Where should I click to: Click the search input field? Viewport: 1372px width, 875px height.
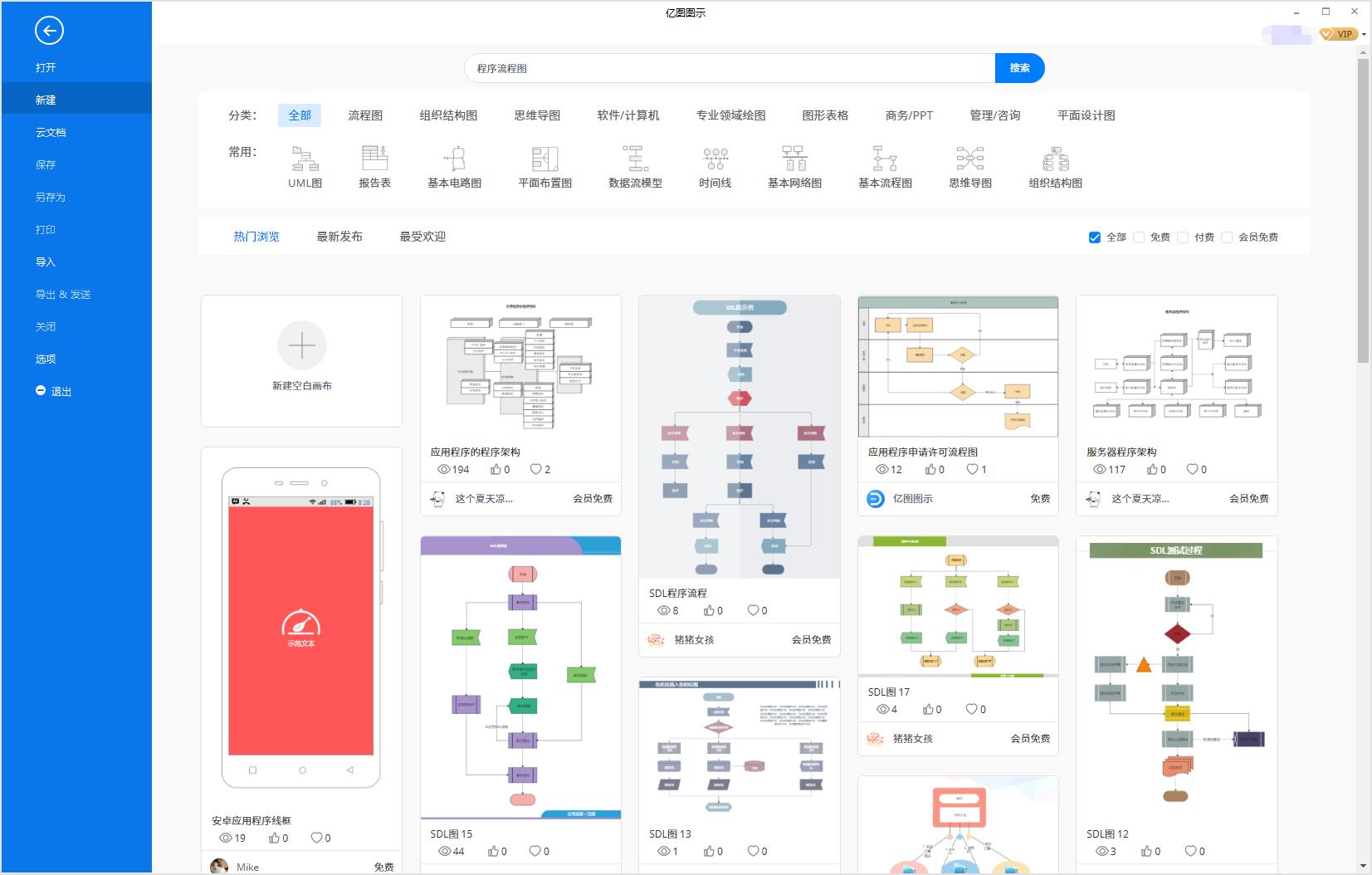click(730, 67)
